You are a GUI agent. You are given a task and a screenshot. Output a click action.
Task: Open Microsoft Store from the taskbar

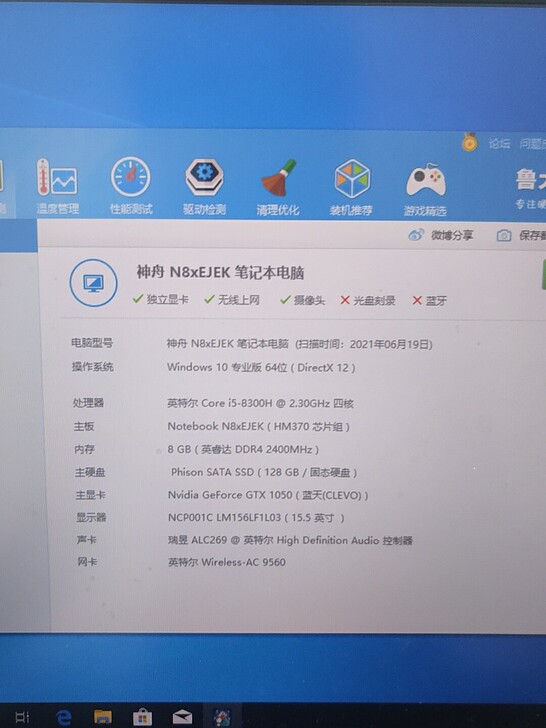(142, 717)
